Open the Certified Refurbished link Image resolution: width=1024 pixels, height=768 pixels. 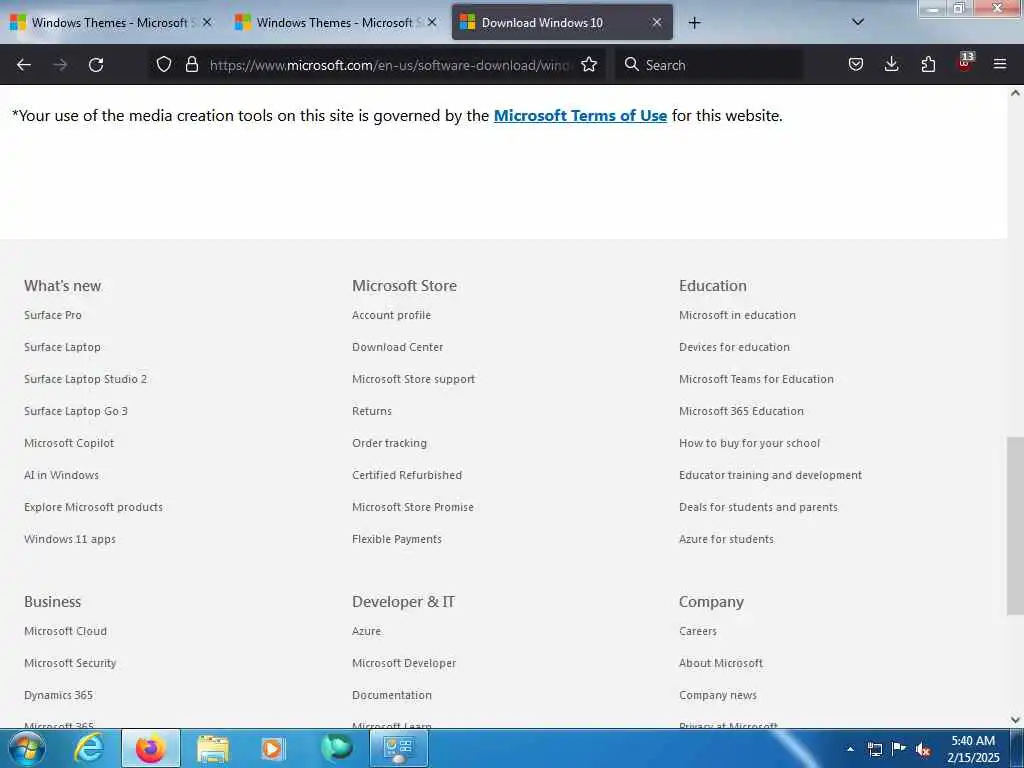coord(407,475)
